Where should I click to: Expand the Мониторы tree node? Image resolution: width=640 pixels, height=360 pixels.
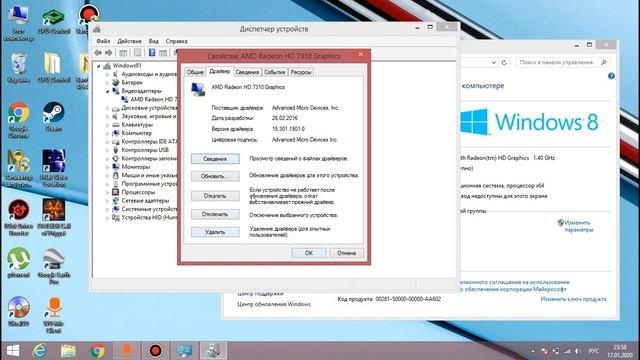107,167
